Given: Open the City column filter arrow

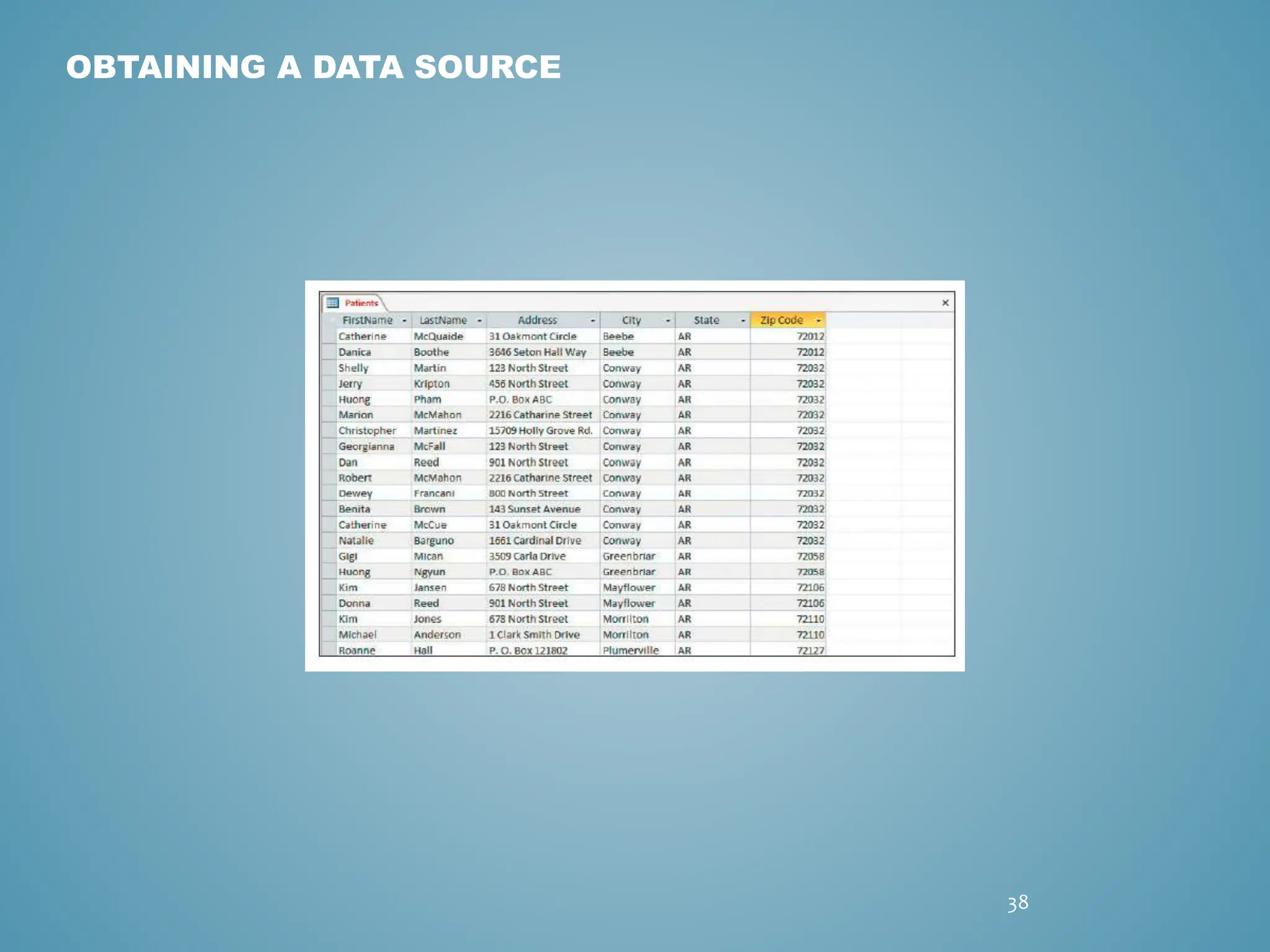Looking at the screenshot, I should 668,320.
